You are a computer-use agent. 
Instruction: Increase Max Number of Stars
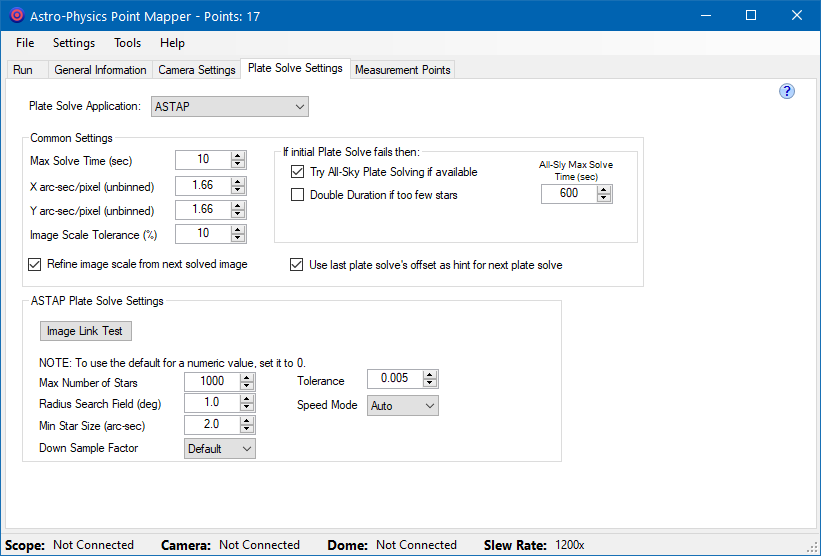247,378
